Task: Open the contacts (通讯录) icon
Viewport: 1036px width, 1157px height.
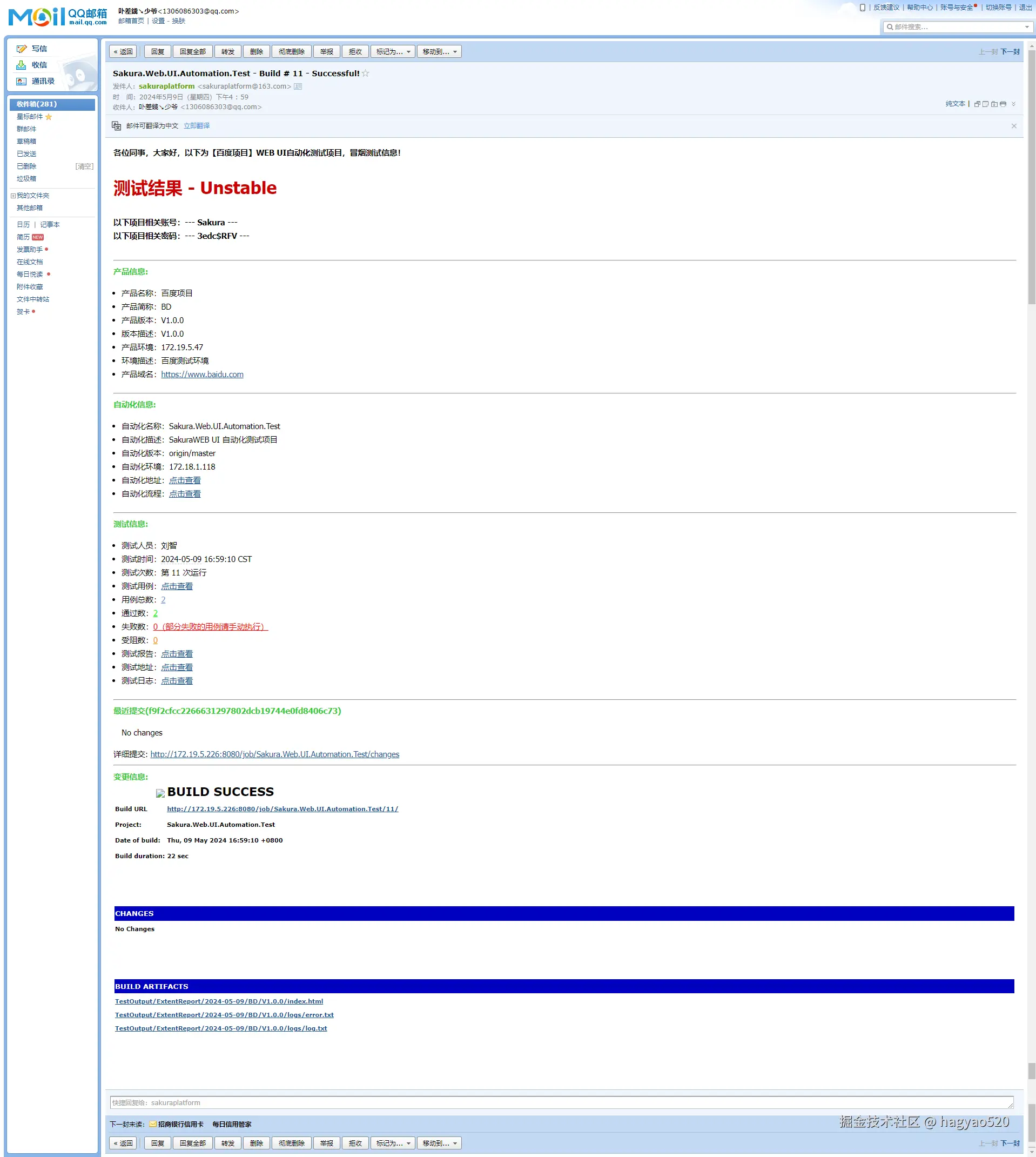Action: click(22, 82)
